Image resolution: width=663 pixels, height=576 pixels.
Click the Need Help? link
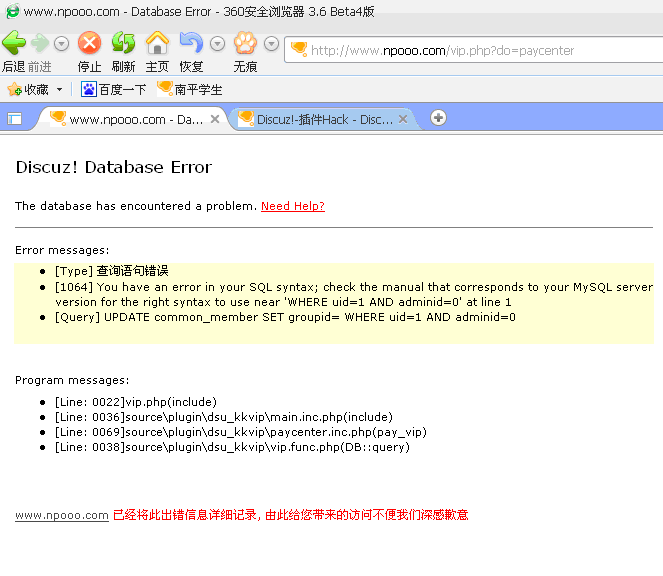293,206
